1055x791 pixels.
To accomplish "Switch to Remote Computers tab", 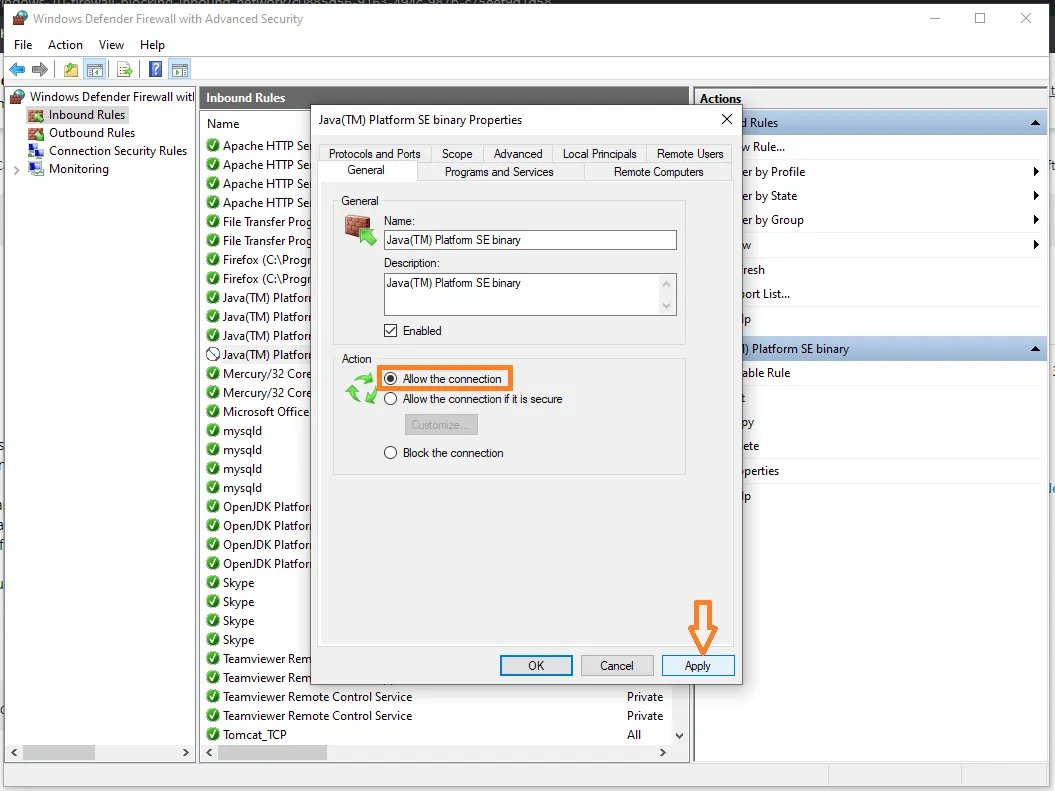I will (x=659, y=172).
